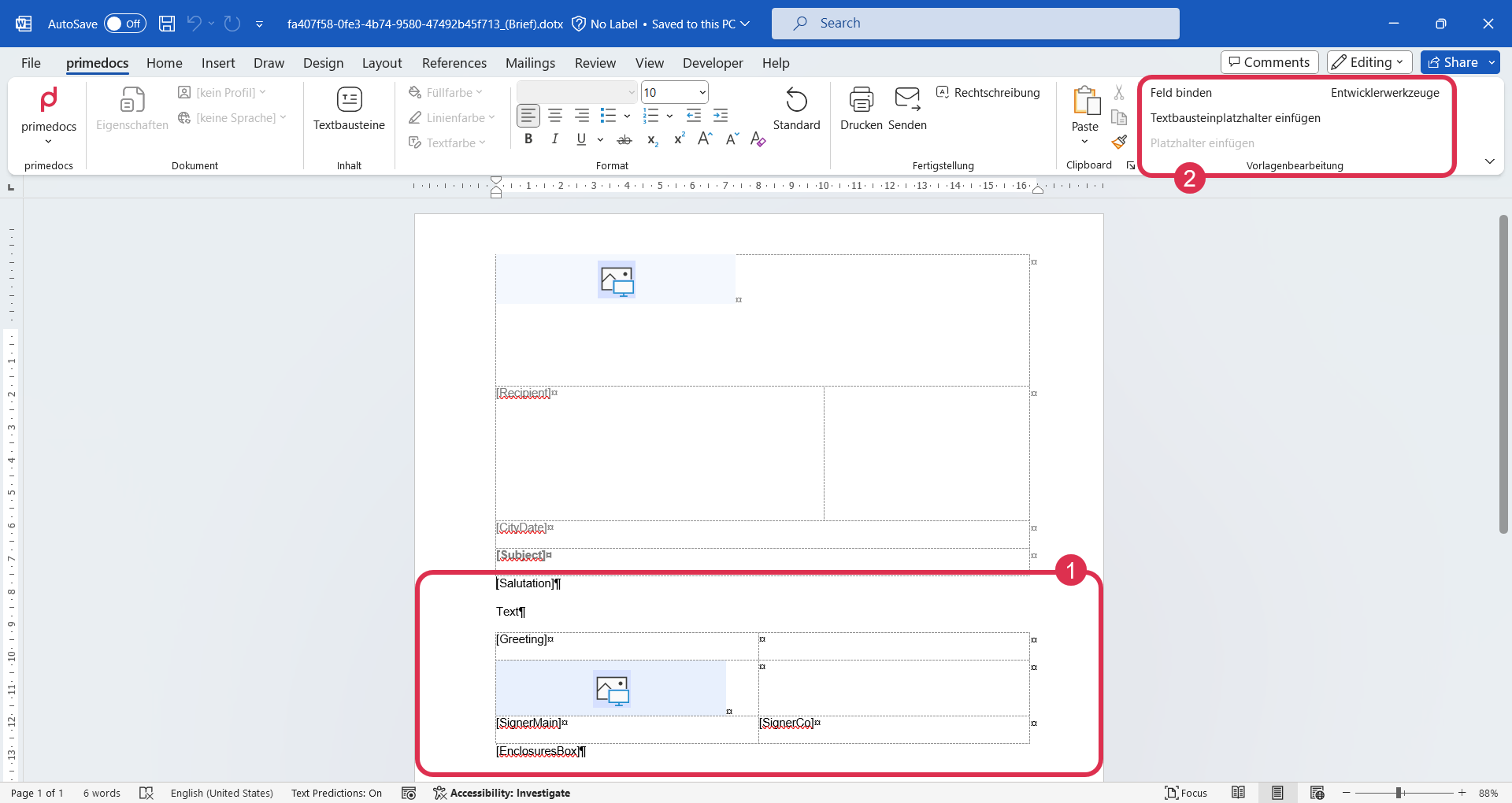The height and width of the screenshot is (803, 1512).
Task: Switch to Insert tab
Action: pyautogui.click(x=218, y=63)
